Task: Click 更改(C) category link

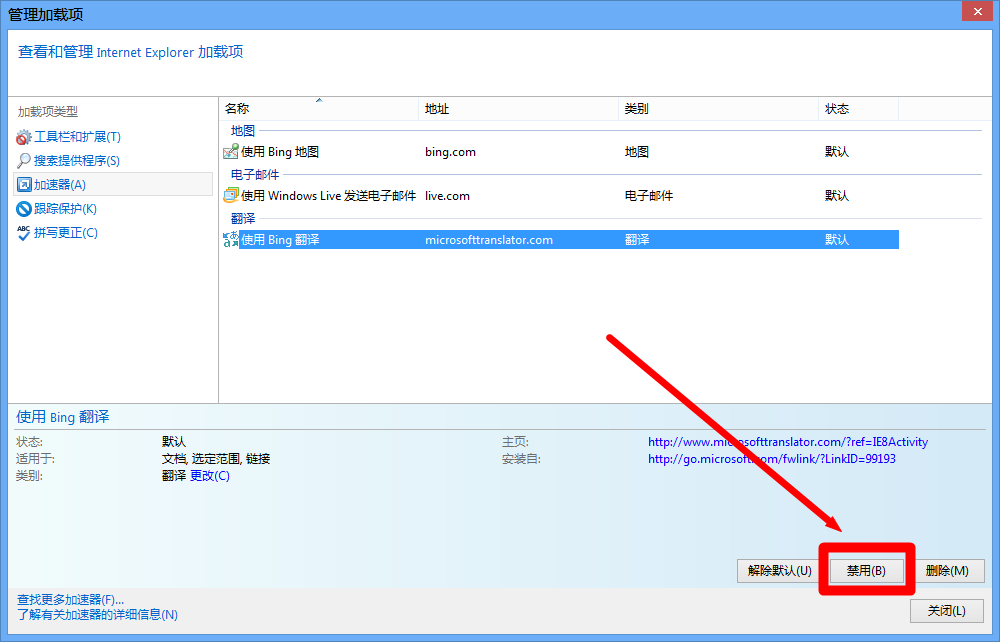Action: tap(210, 476)
